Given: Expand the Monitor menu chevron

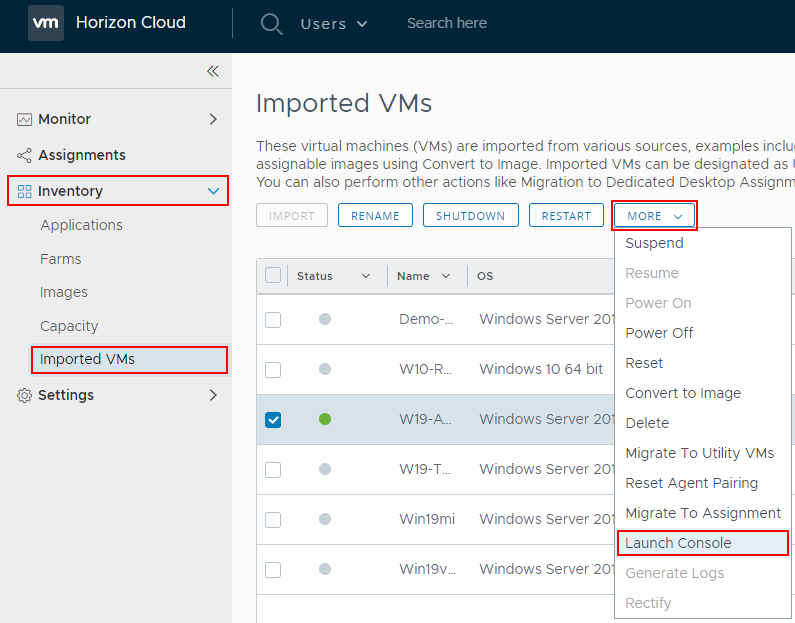Looking at the screenshot, I should [x=212, y=119].
